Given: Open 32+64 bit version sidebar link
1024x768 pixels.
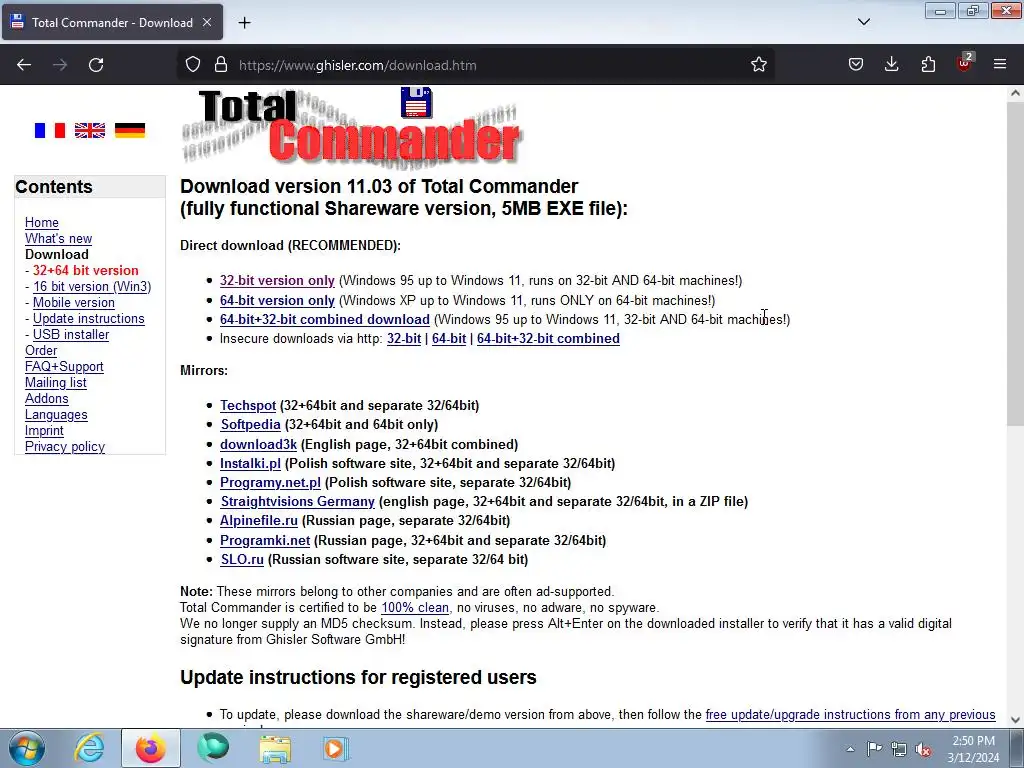Looking at the screenshot, I should (86, 270).
